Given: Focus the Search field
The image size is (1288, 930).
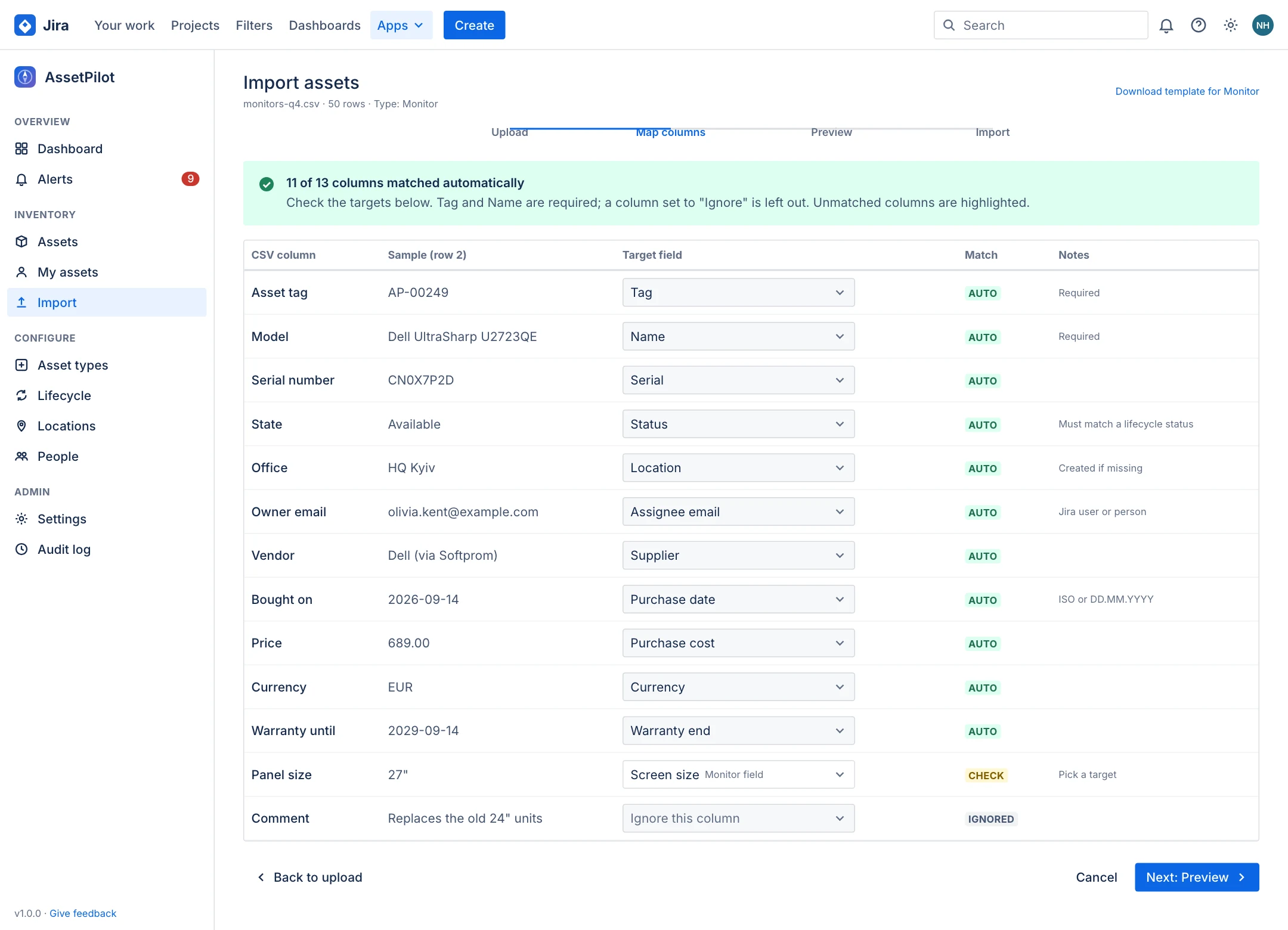Looking at the screenshot, I should [1041, 25].
